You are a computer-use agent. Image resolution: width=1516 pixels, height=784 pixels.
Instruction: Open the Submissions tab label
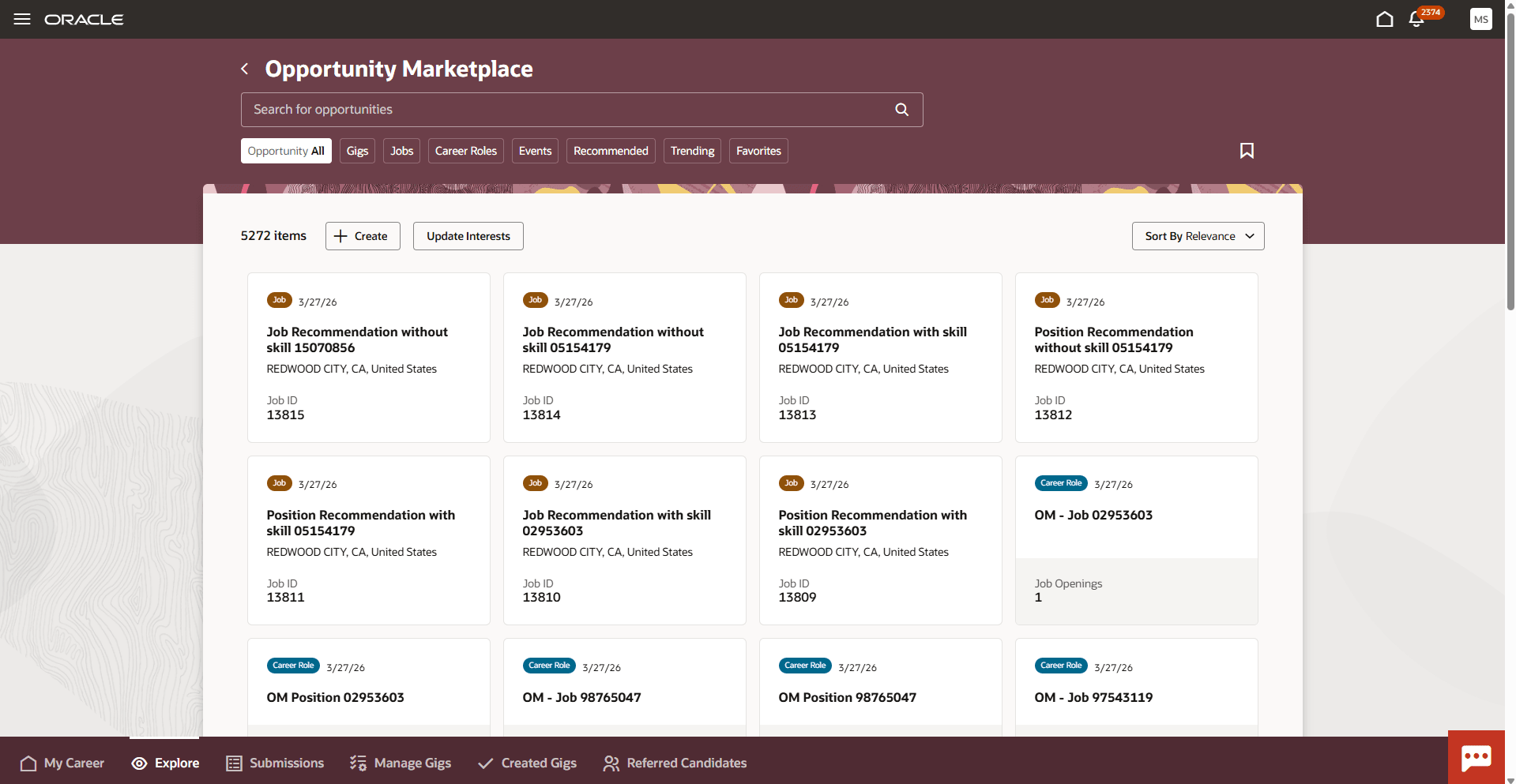pyautogui.click(x=287, y=763)
